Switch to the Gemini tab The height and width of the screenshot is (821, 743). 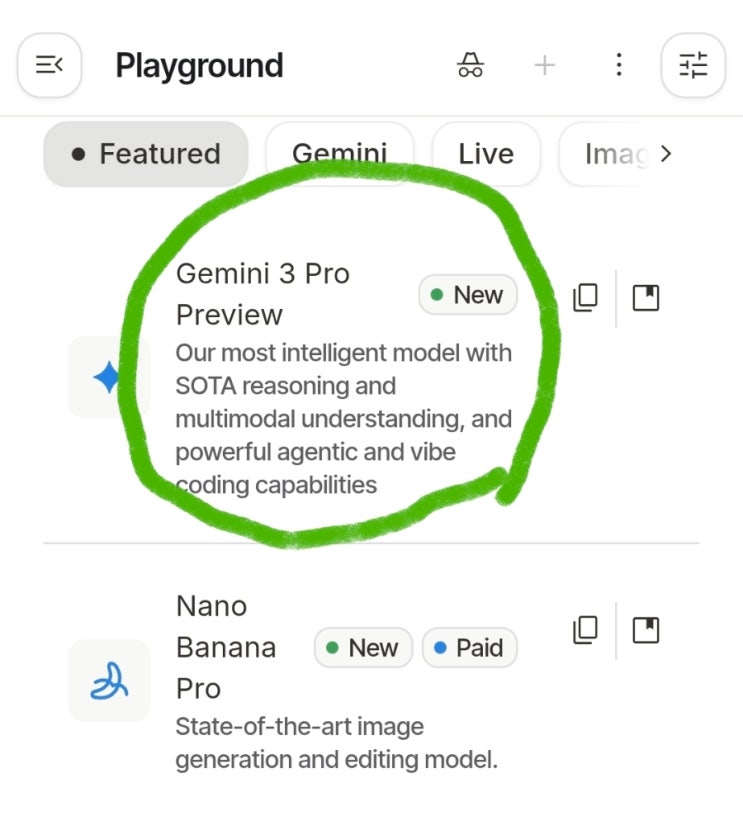[x=339, y=154]
